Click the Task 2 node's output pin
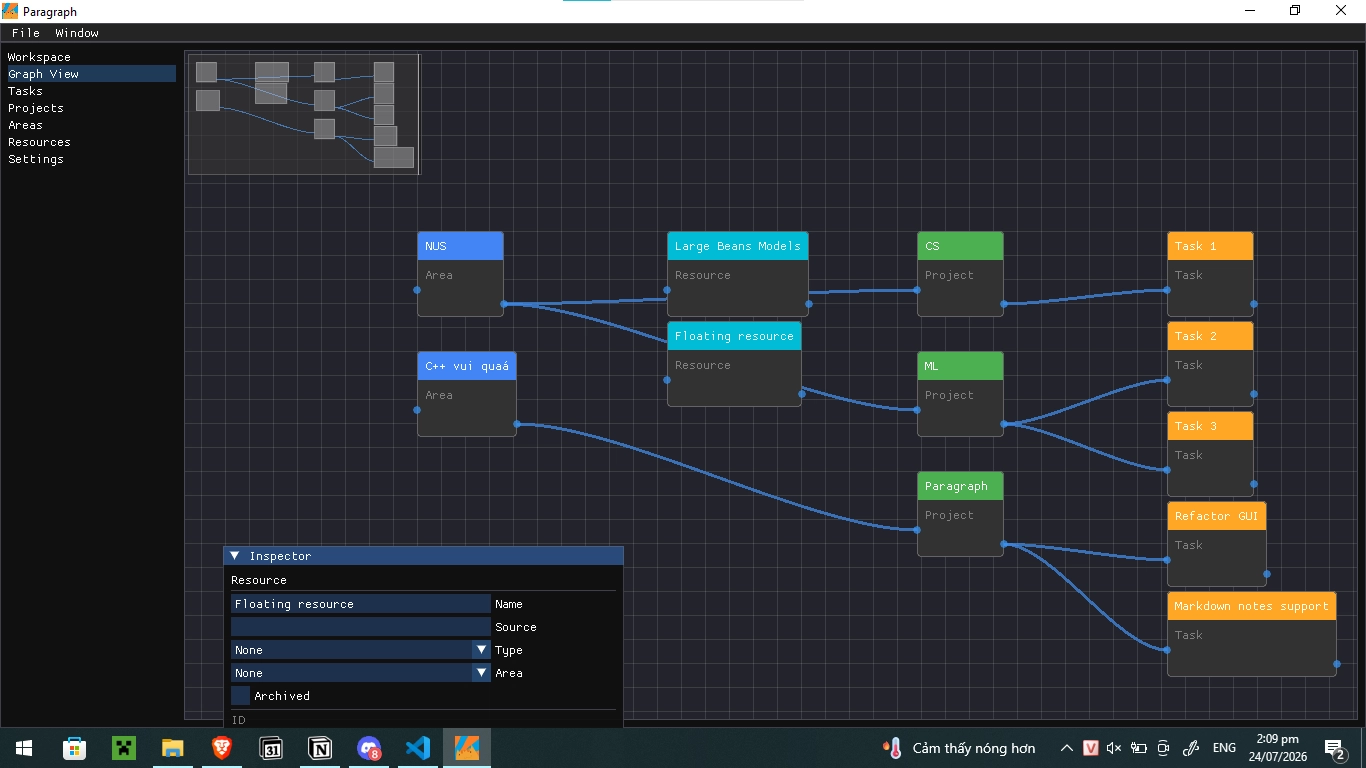 point(1253,394)
